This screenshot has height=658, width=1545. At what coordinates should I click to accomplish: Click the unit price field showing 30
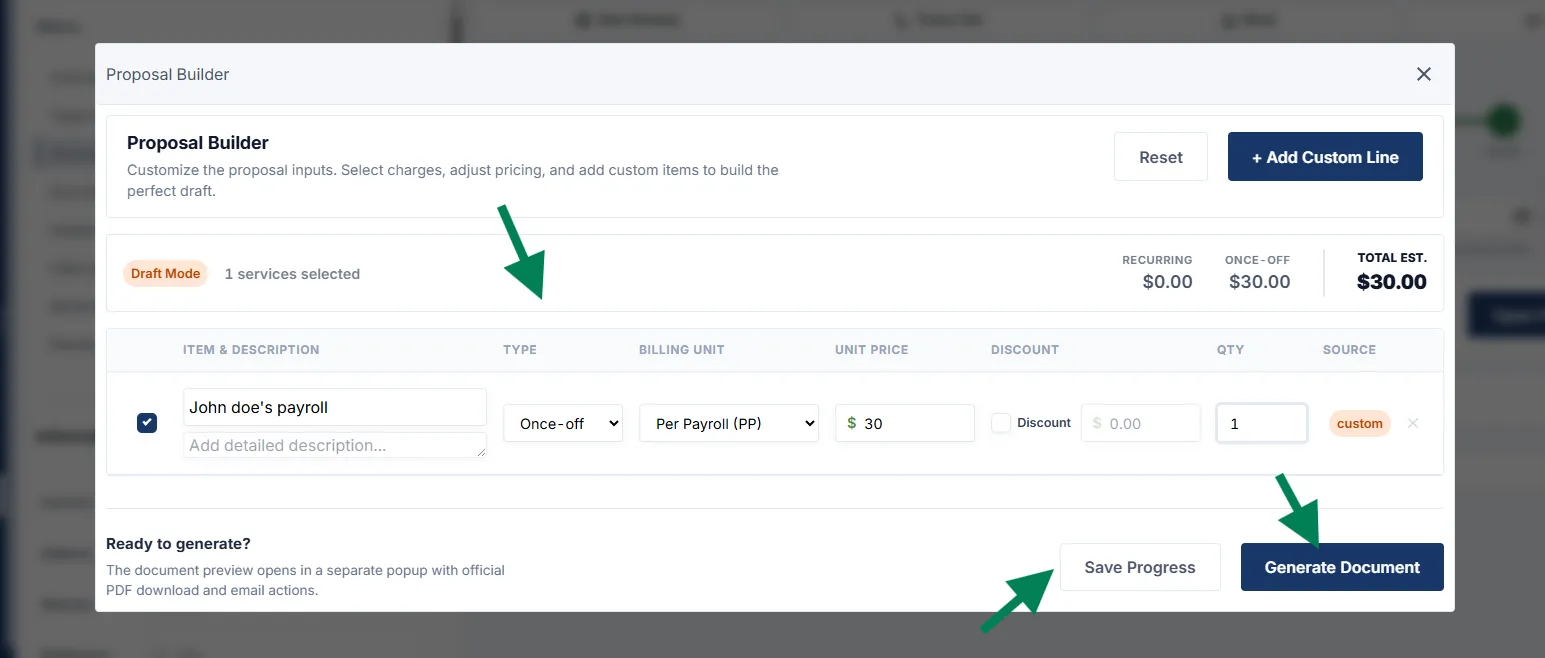pos(905,423)
